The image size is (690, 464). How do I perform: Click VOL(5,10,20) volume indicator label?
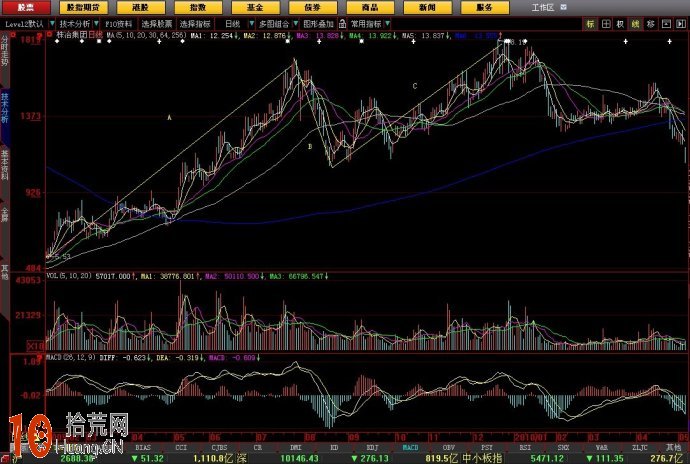(69, 276)
